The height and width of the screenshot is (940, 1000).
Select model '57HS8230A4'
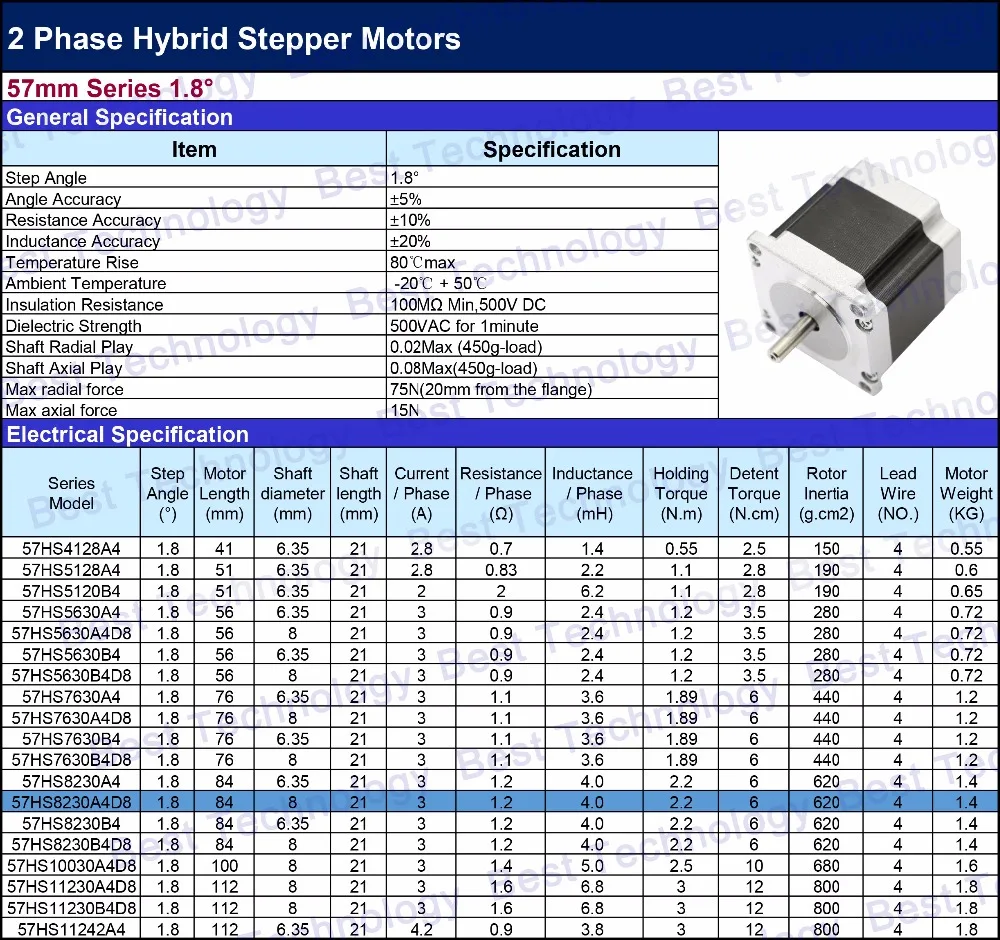(71, 781)
